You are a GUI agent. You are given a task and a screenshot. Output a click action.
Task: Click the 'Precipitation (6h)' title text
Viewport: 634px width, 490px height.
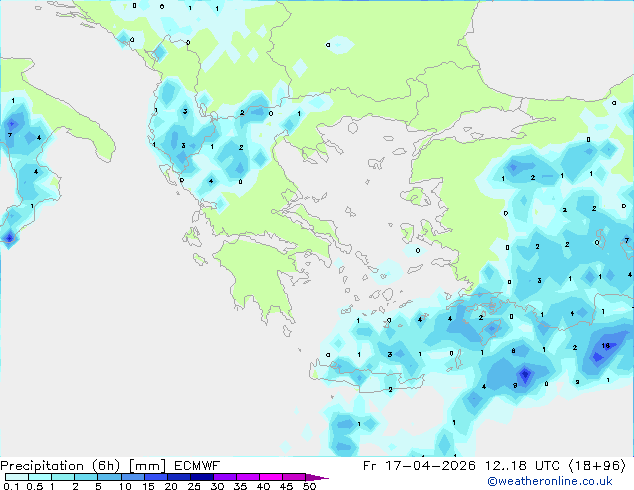pos(60,466)
